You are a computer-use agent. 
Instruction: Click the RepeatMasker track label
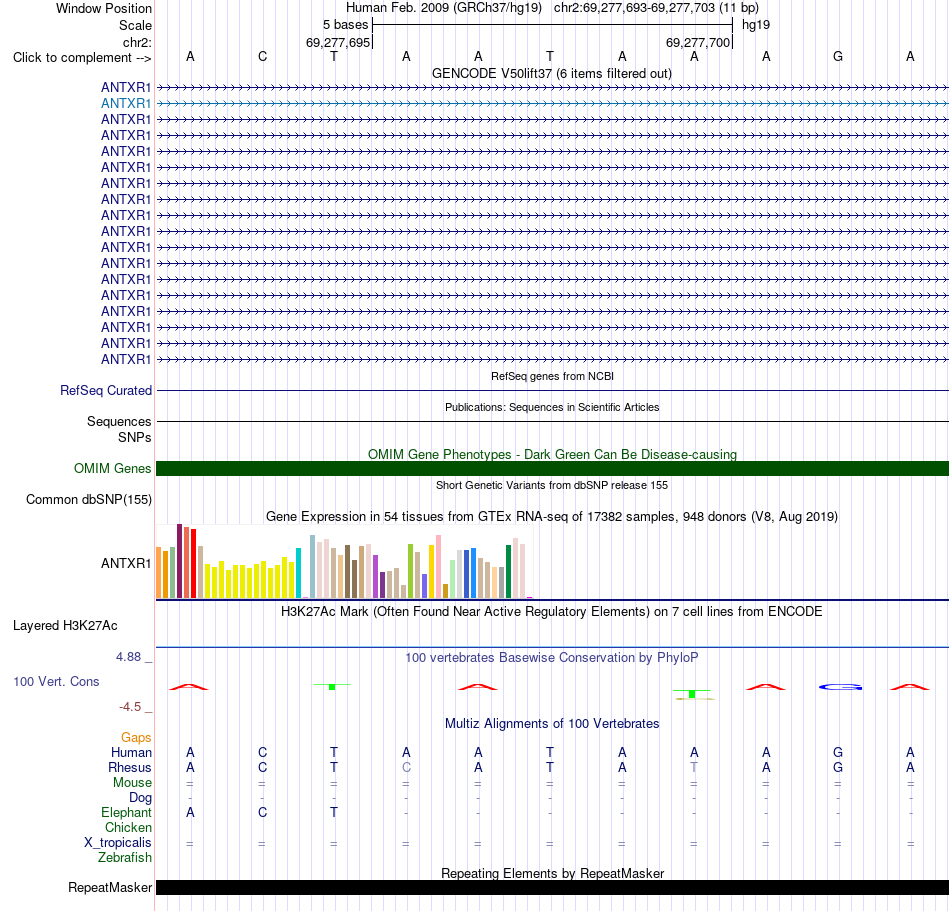pos(110,887)
